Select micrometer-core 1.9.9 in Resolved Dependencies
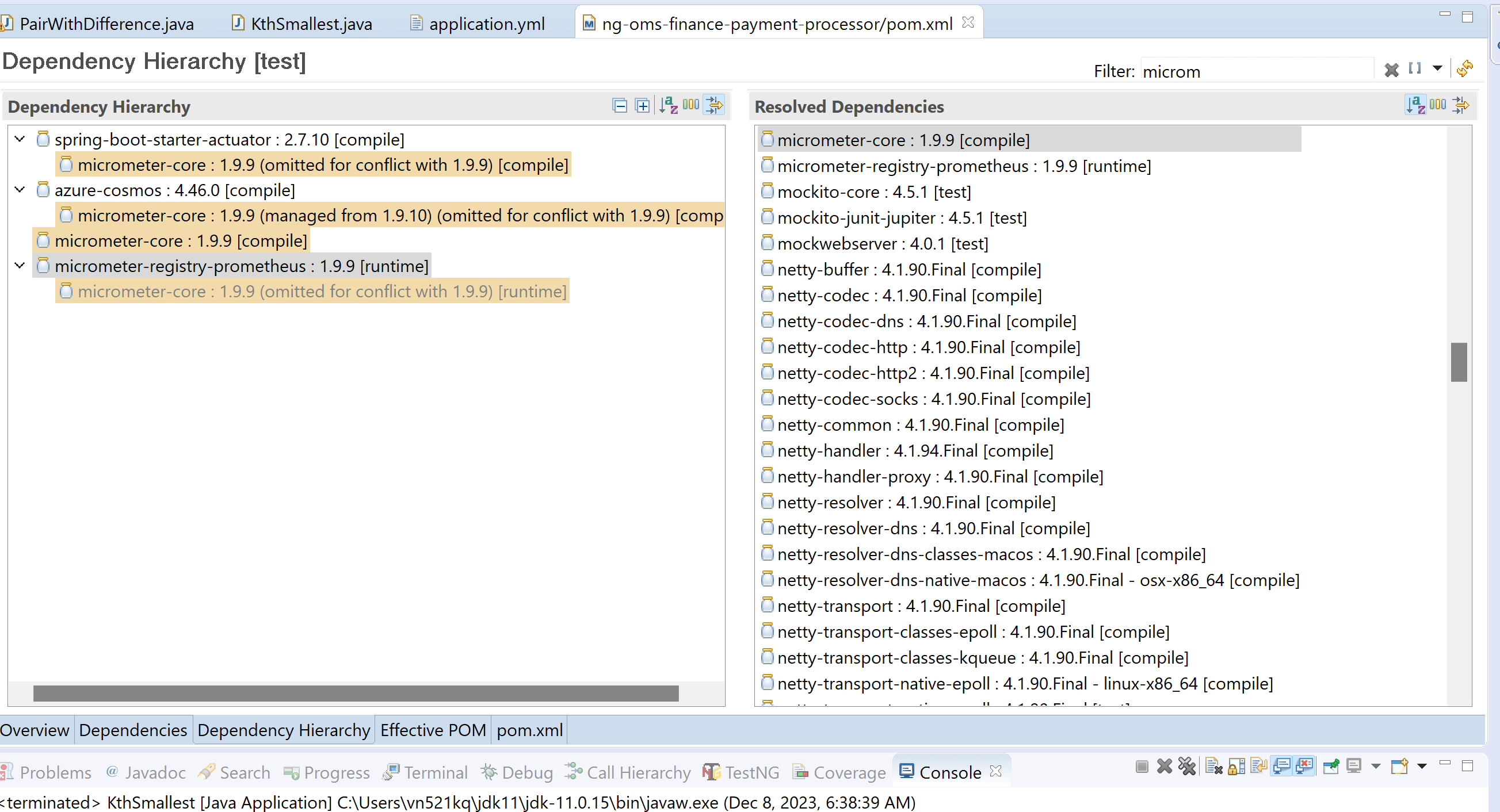 [x=903, y=139]
